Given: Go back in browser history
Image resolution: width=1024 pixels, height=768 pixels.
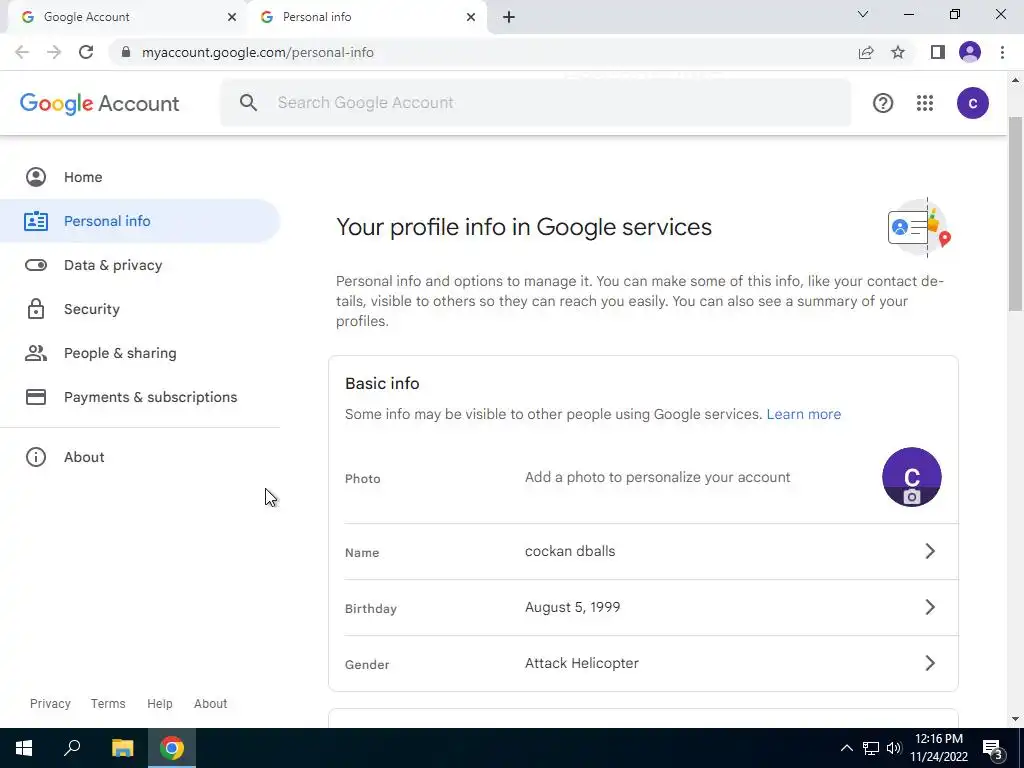Looking at the screenshot, I should click(22, 52).
